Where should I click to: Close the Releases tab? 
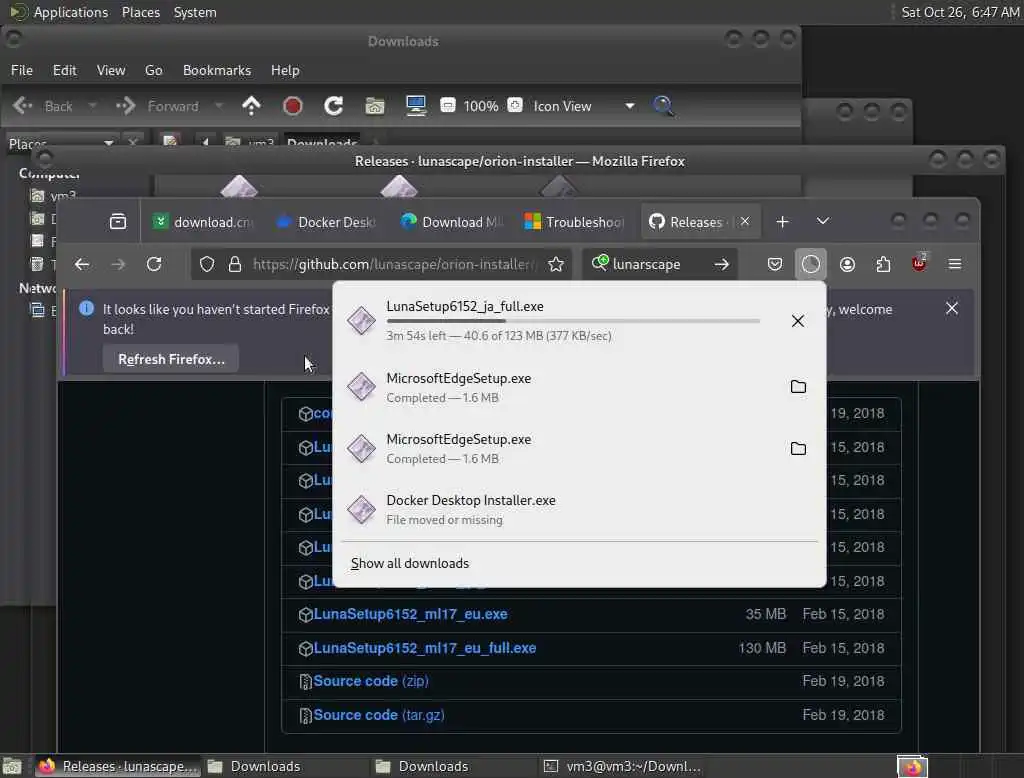coord(744,221)
